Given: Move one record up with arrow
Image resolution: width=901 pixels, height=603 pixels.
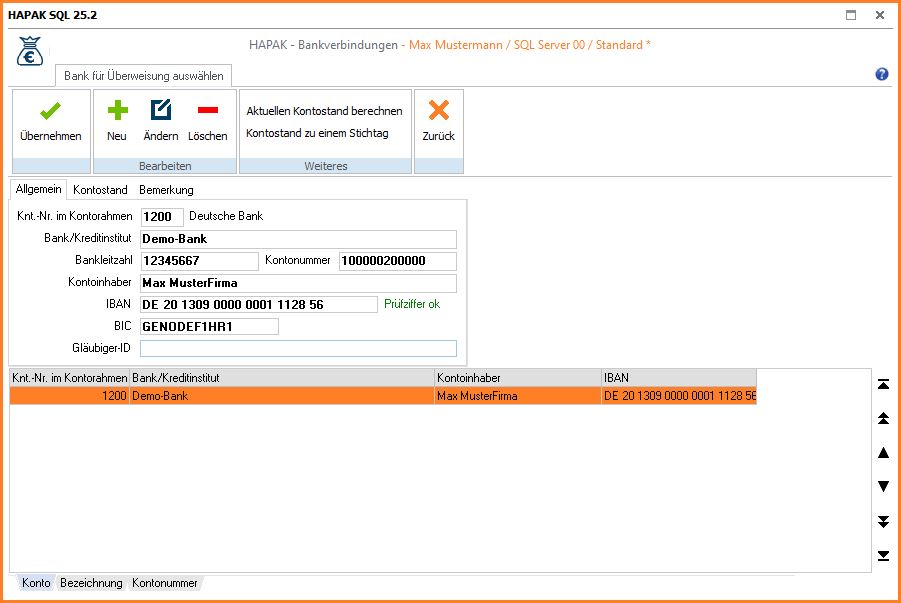Looking at the screenshot, I should click(883, 453).
